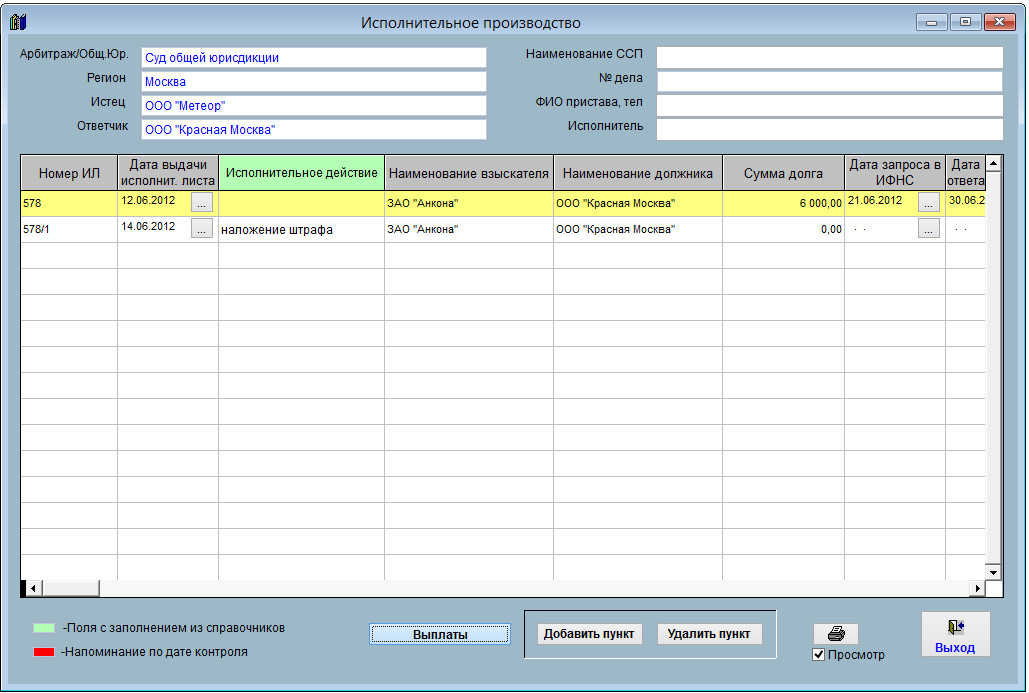Click Удалить пункт button
The image size is (1029, 693).
709,634
